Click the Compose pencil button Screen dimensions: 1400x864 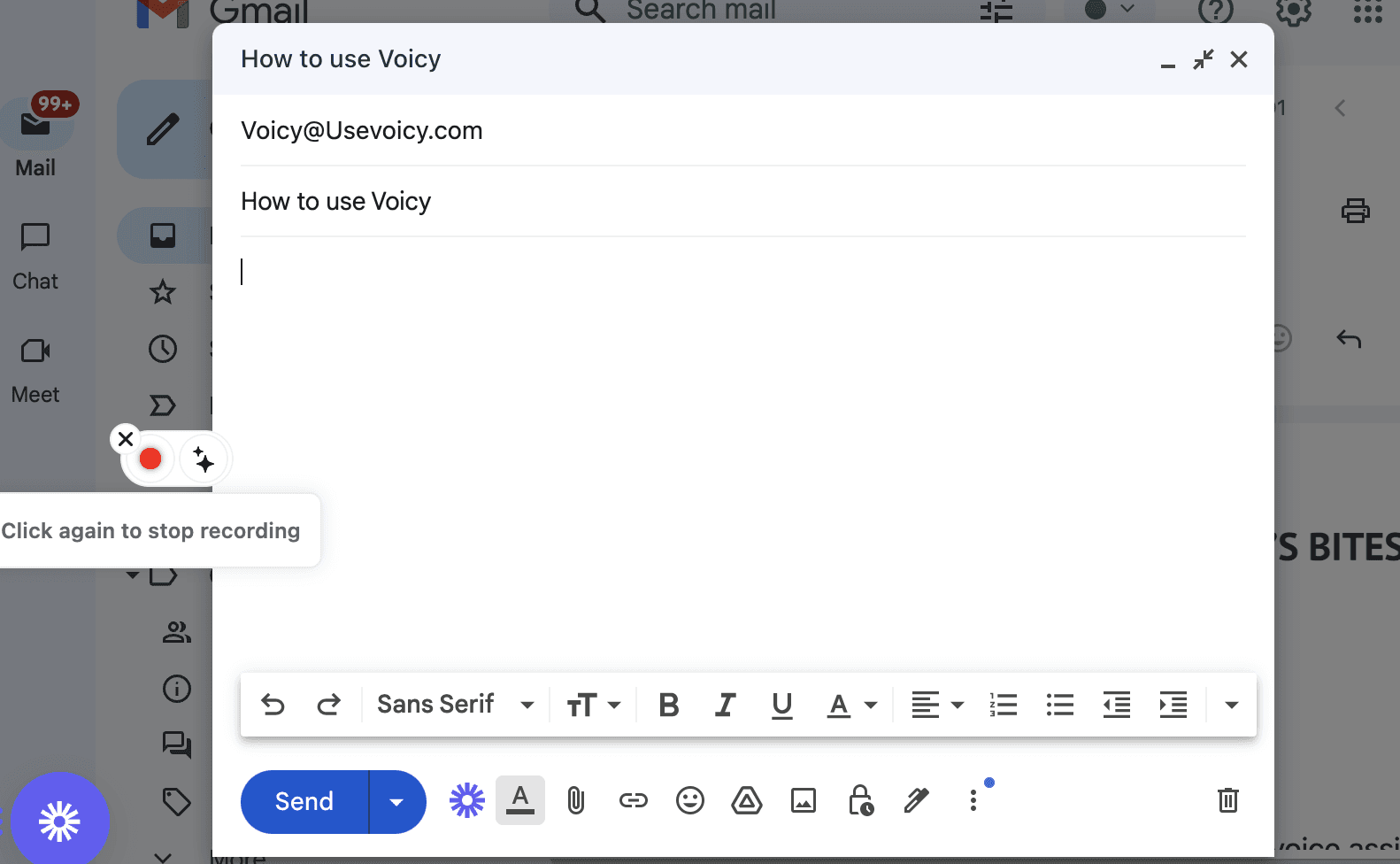point(163,129)
